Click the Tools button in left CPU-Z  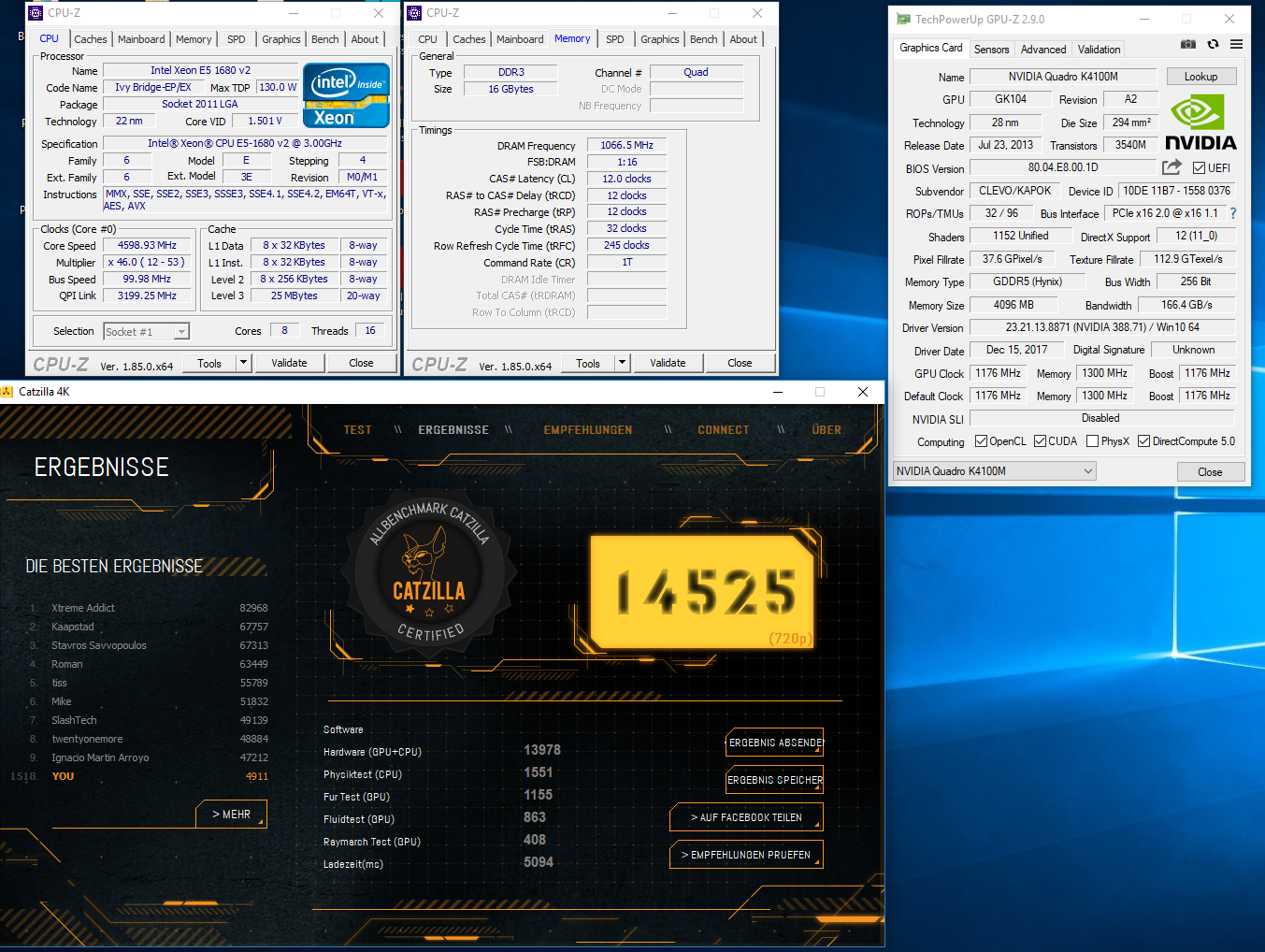[209, 363]
